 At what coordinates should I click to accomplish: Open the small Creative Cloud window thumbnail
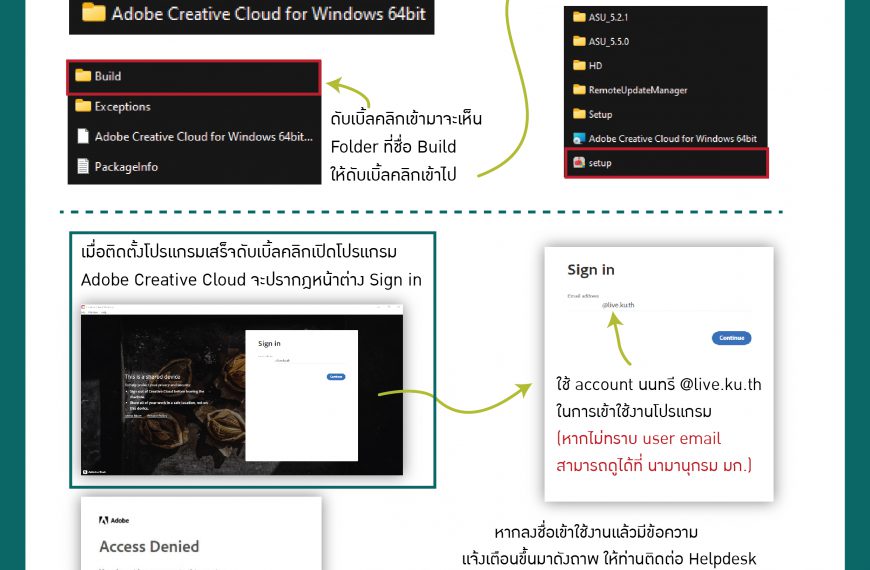click(x=242, y=389)
